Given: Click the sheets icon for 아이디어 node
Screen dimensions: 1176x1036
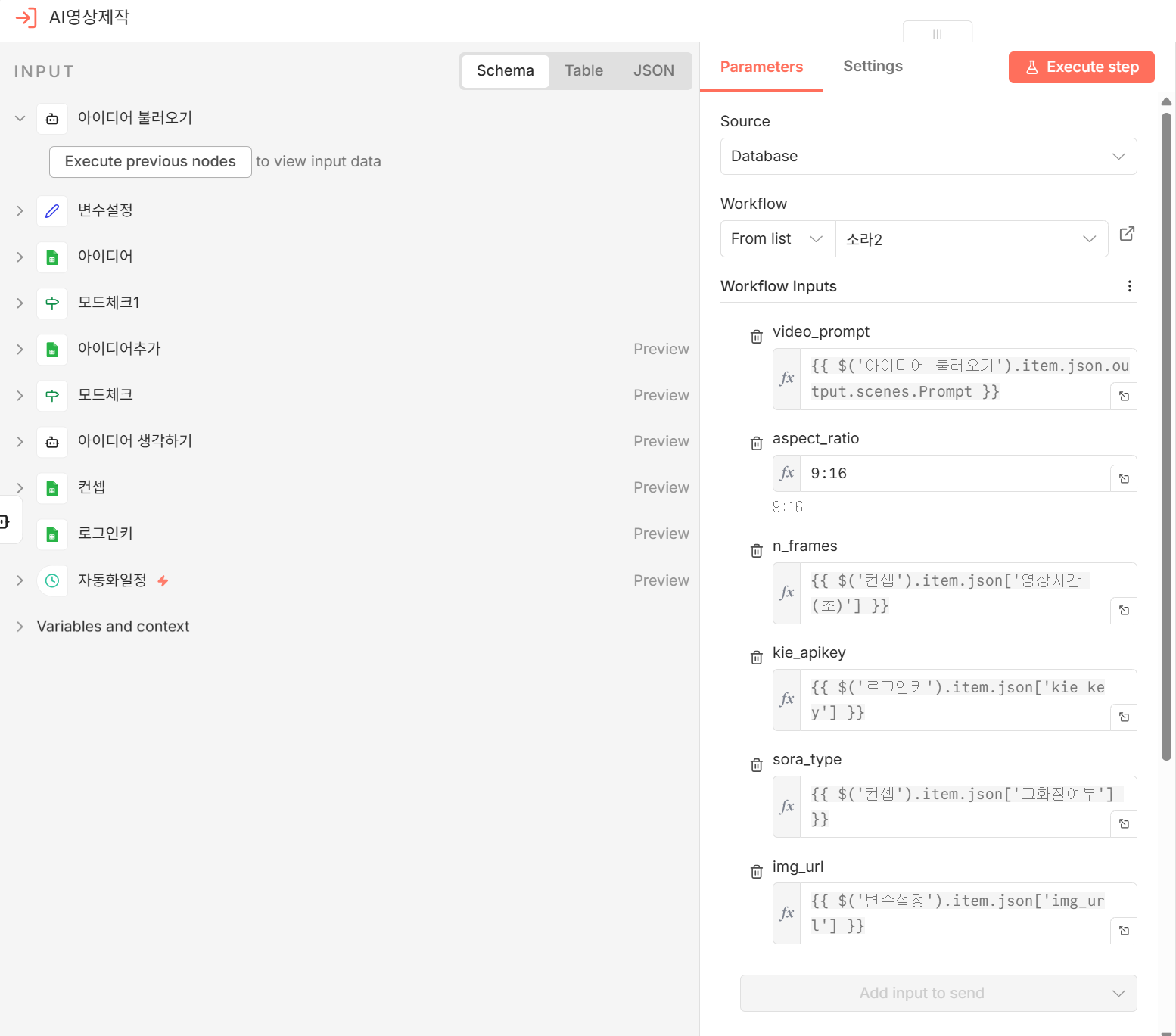Looking at the screenshot, I should [52, 257].
